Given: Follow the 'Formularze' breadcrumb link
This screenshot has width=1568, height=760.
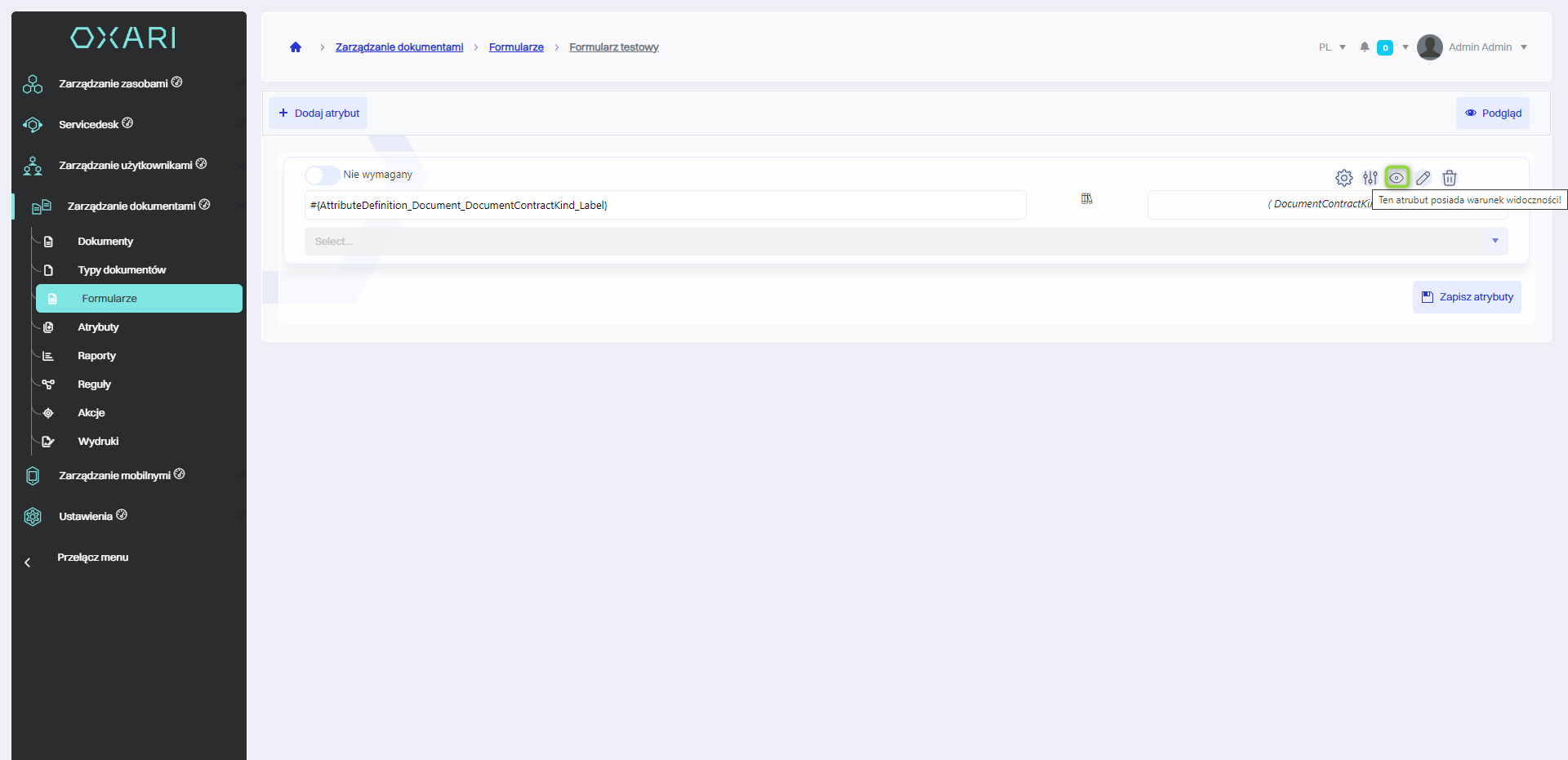Looking at the screenshot, I should [516, 47].
